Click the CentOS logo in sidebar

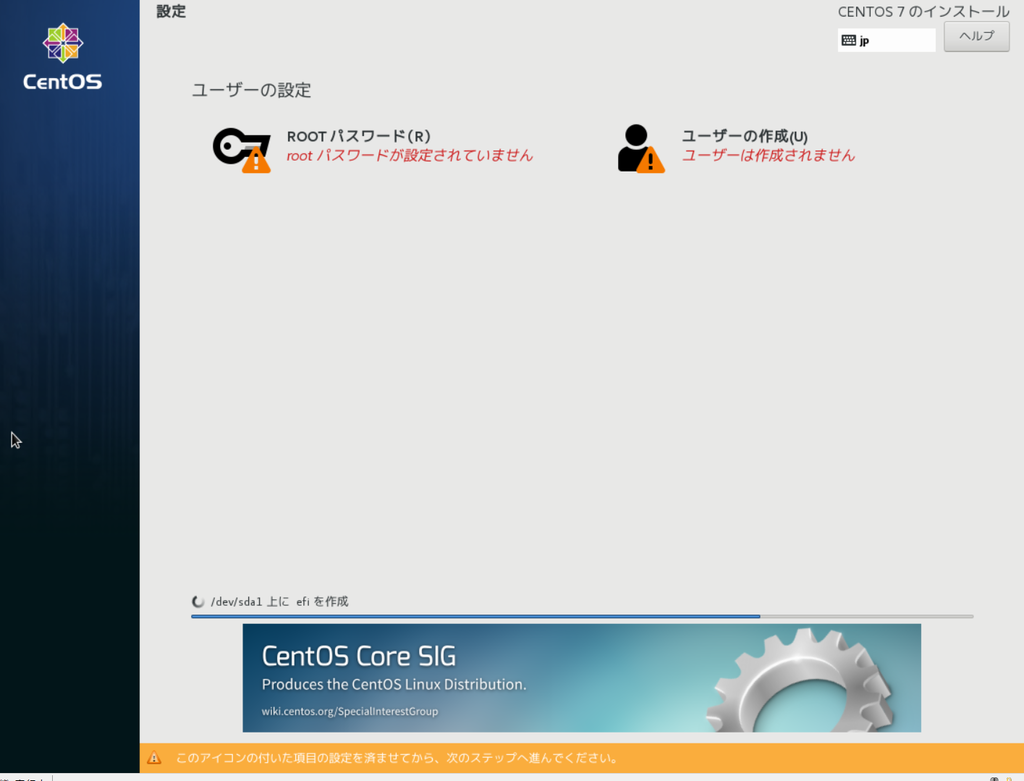[x=63, y=57]
